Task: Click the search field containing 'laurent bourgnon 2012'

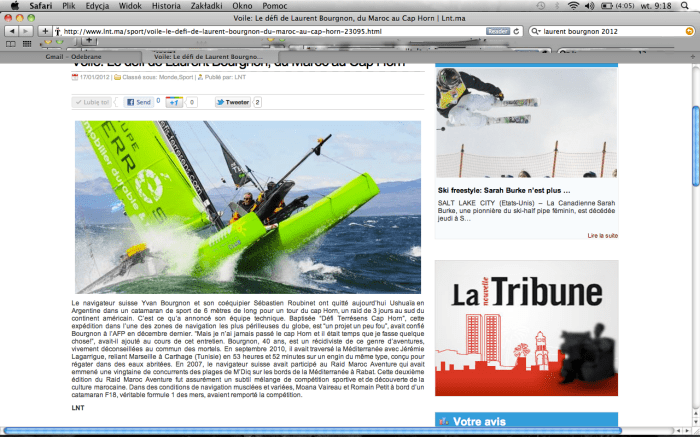Action: (610, 31)
